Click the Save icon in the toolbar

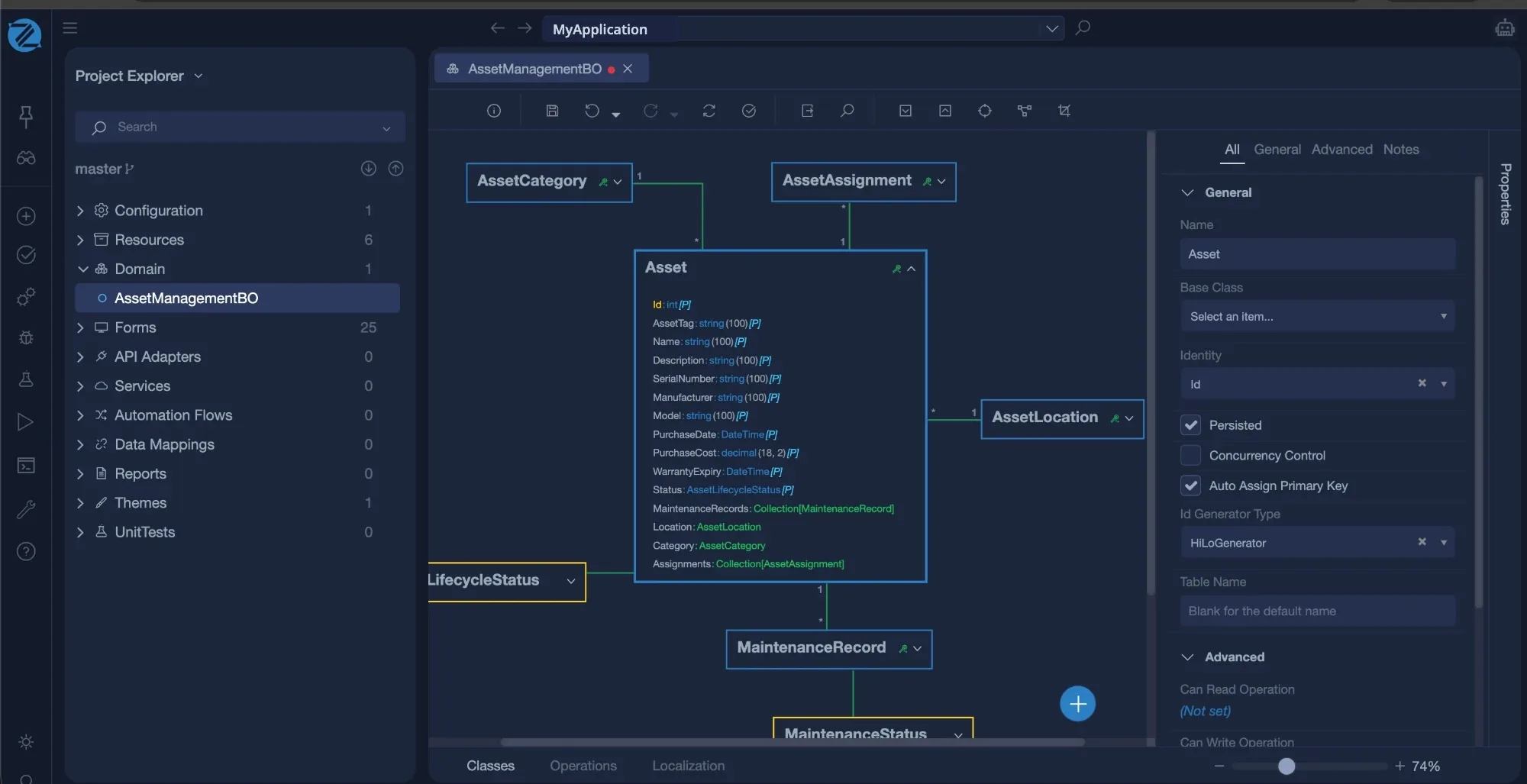coord(552,111)
